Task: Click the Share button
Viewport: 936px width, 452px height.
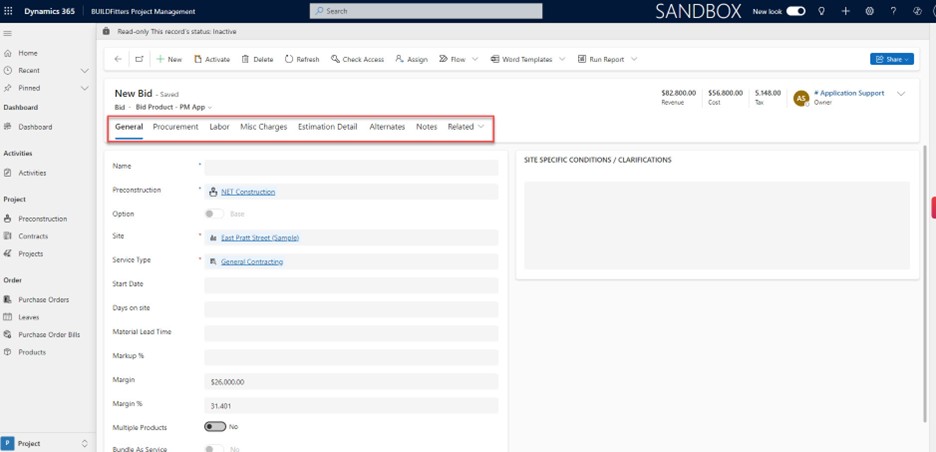Action: (x=891, y=59)
